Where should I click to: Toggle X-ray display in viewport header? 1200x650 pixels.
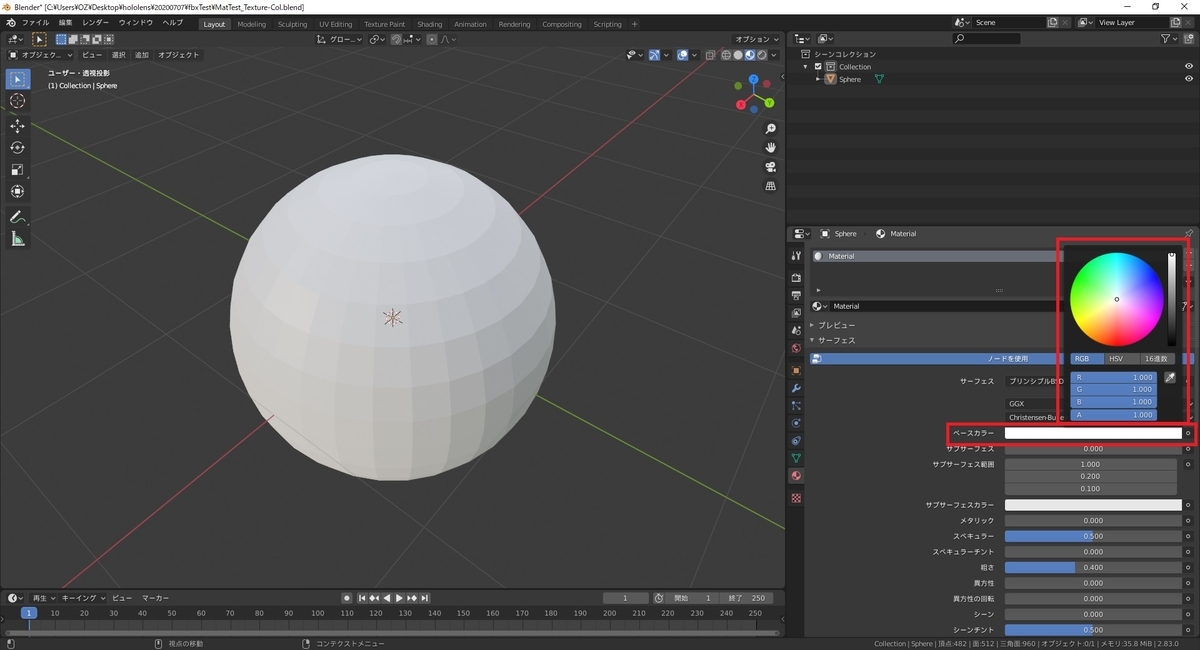[x=709, y=55]
